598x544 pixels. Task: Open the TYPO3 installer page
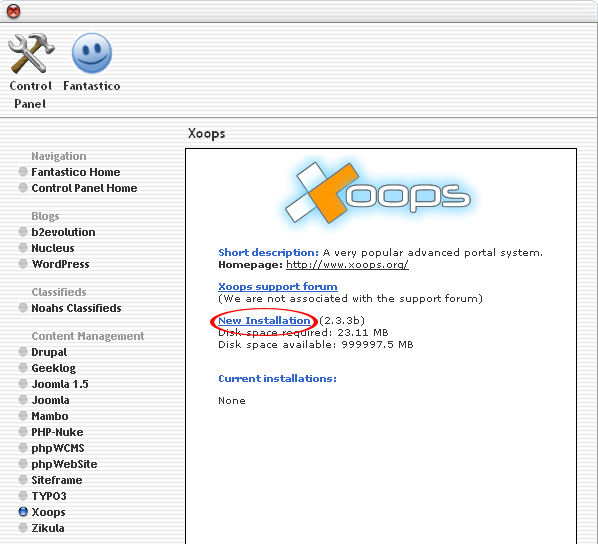[49, 496]
